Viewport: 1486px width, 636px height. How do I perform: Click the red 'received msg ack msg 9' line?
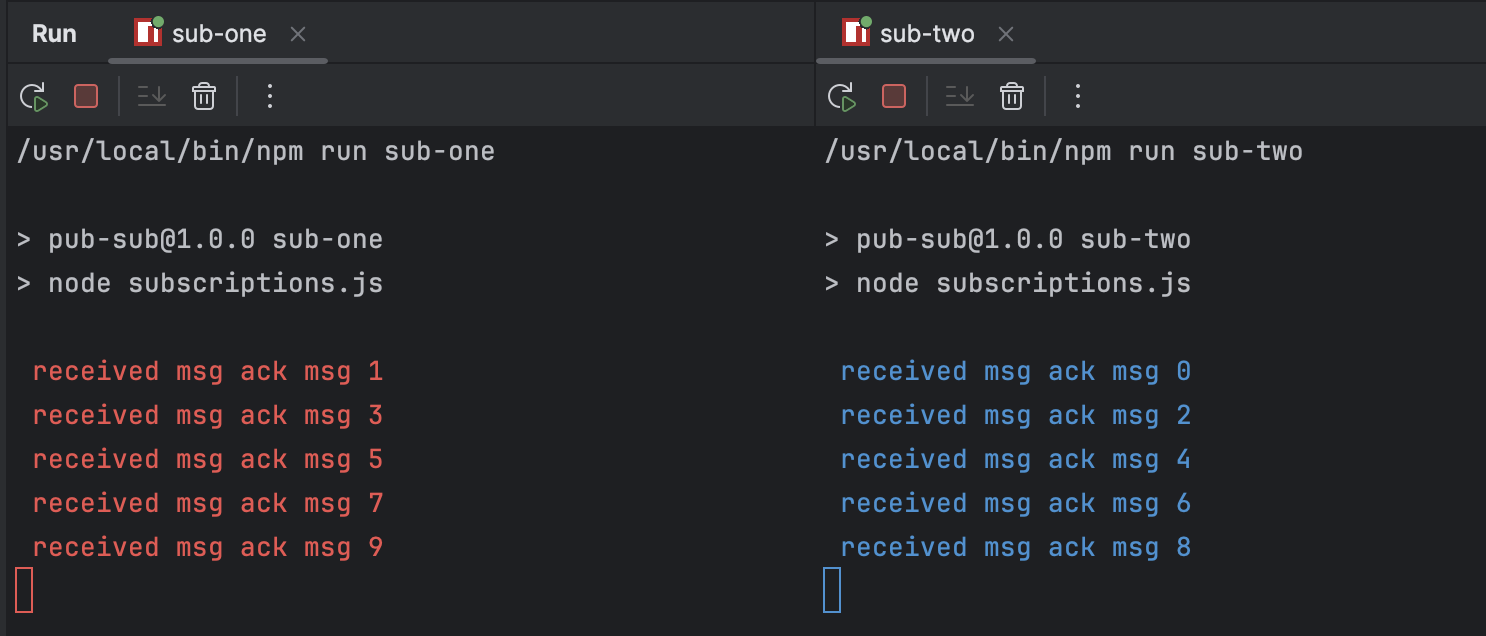208,548
